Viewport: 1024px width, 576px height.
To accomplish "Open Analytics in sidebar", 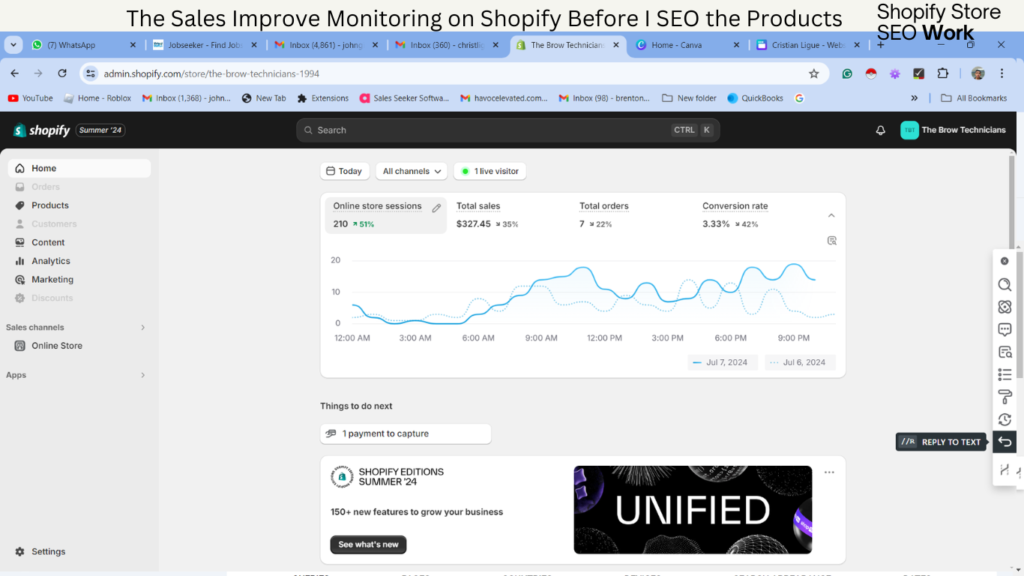I will pyautogui.click(x=50, y=261).
